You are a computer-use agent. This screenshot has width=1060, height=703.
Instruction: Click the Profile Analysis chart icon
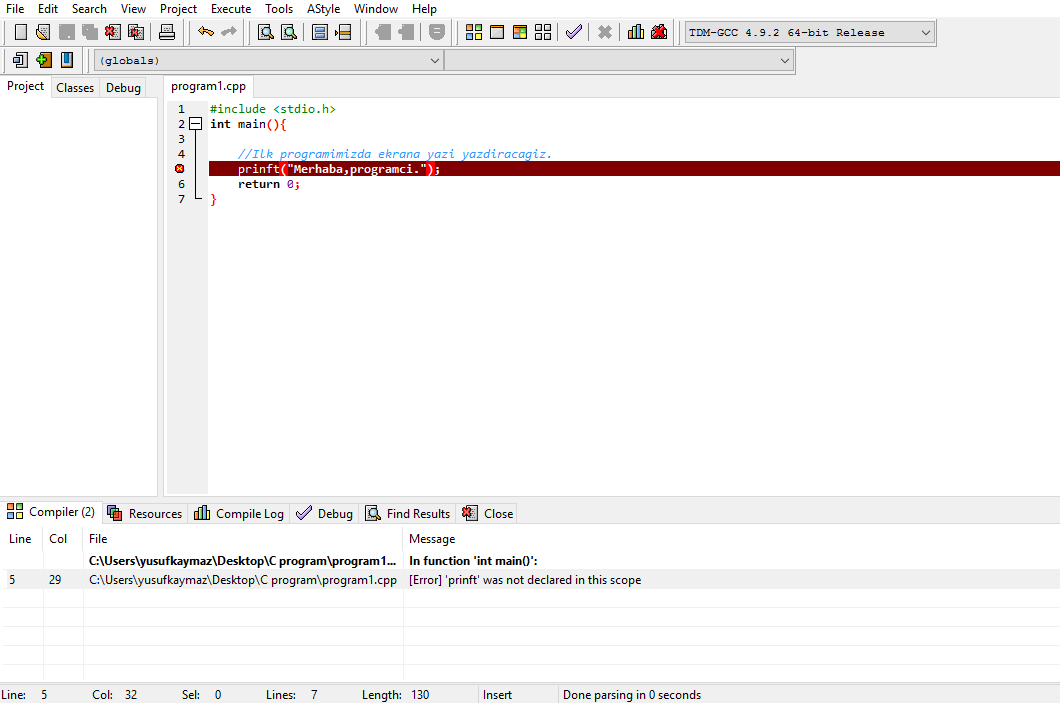click(x=636, y=32)
